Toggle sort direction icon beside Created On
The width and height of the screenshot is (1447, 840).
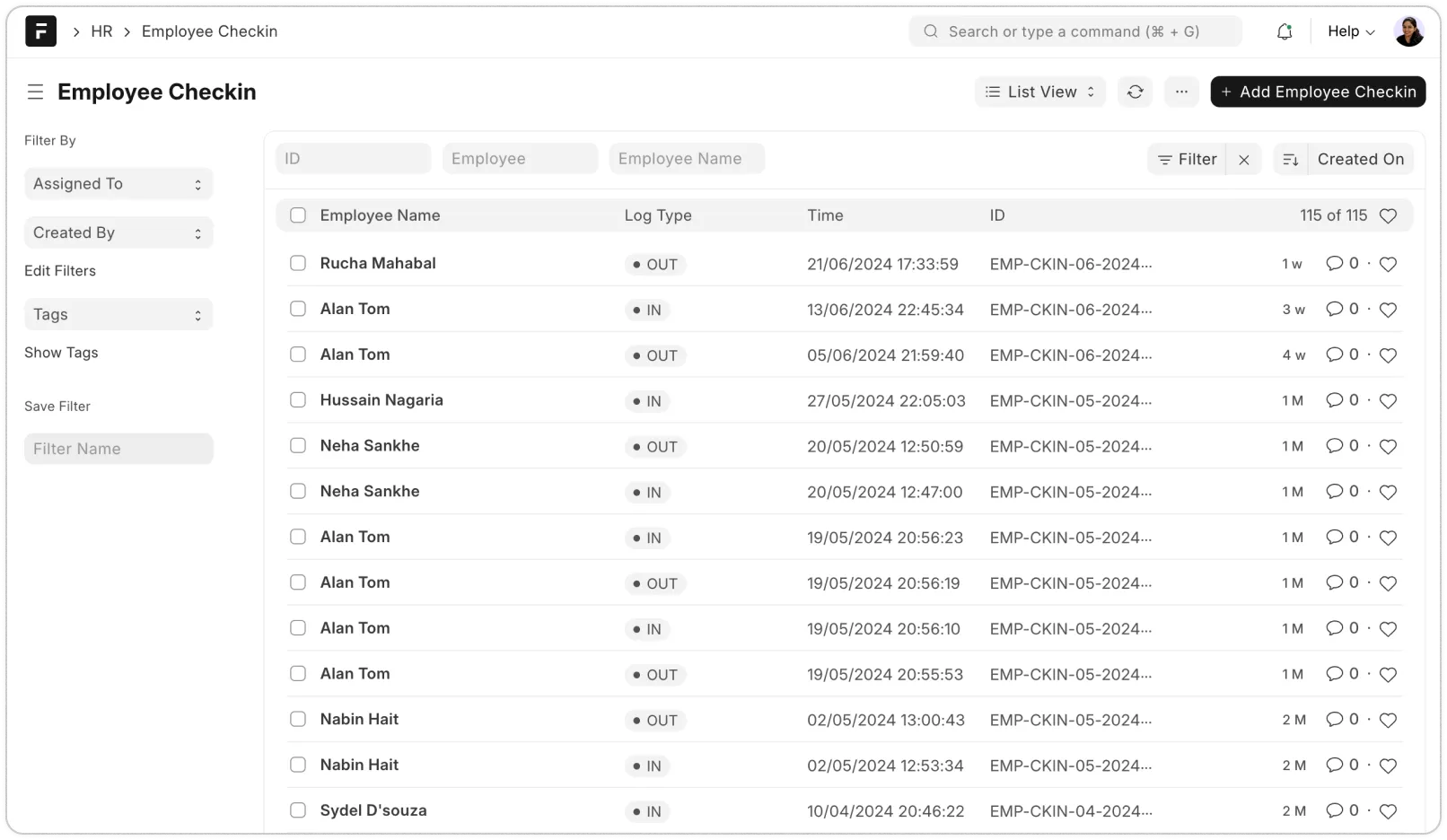(1291, 160)
